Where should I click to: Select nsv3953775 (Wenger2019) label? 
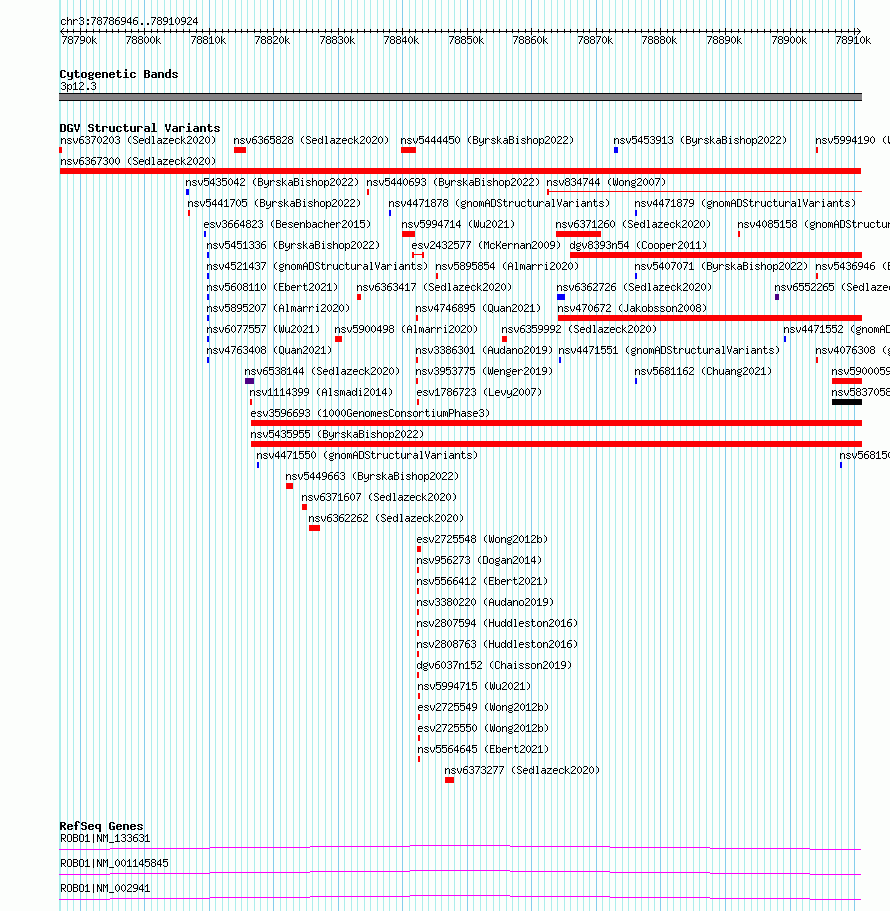[x=484, y=371]
